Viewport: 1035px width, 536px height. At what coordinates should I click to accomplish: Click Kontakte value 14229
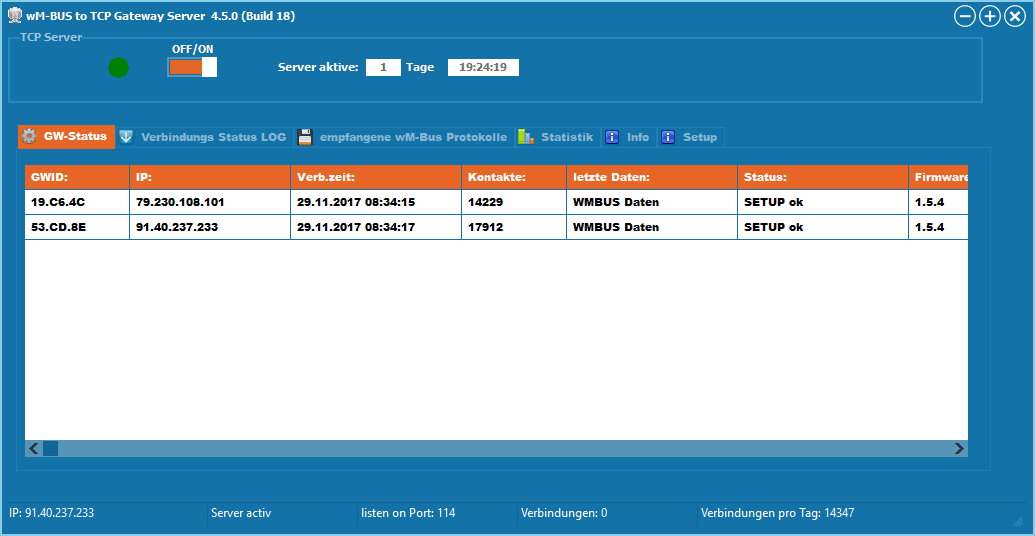click(514, 202)
